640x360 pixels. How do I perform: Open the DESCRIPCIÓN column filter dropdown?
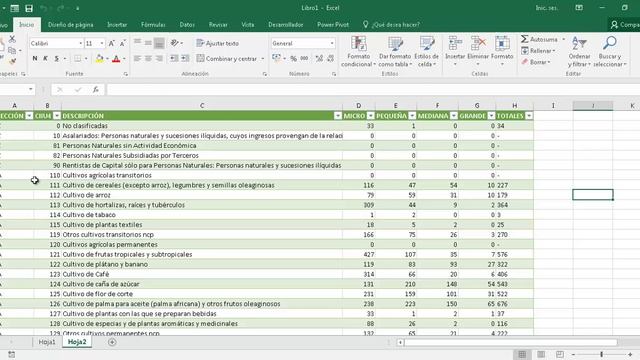tap(338, 116)
